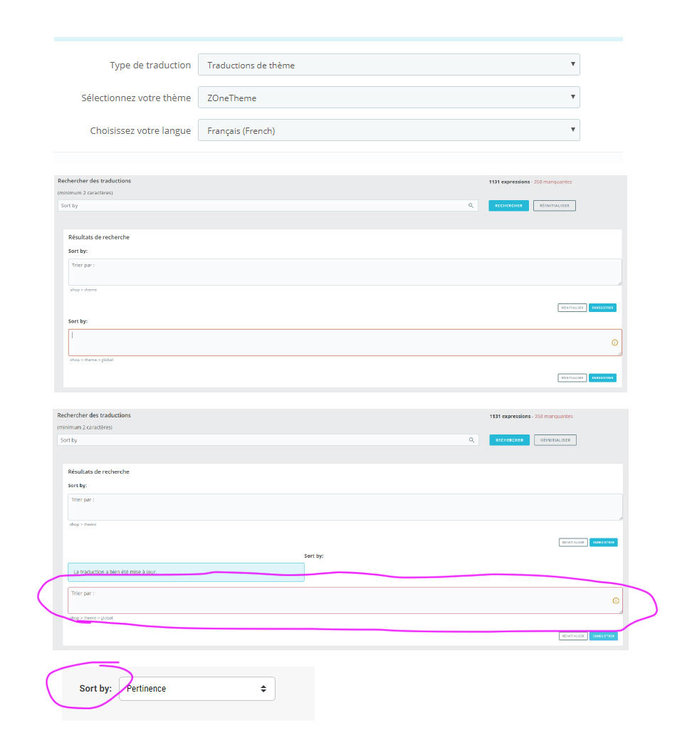Click the lower panel's search translations input
697x750 pixels.
tap(268, 440)
